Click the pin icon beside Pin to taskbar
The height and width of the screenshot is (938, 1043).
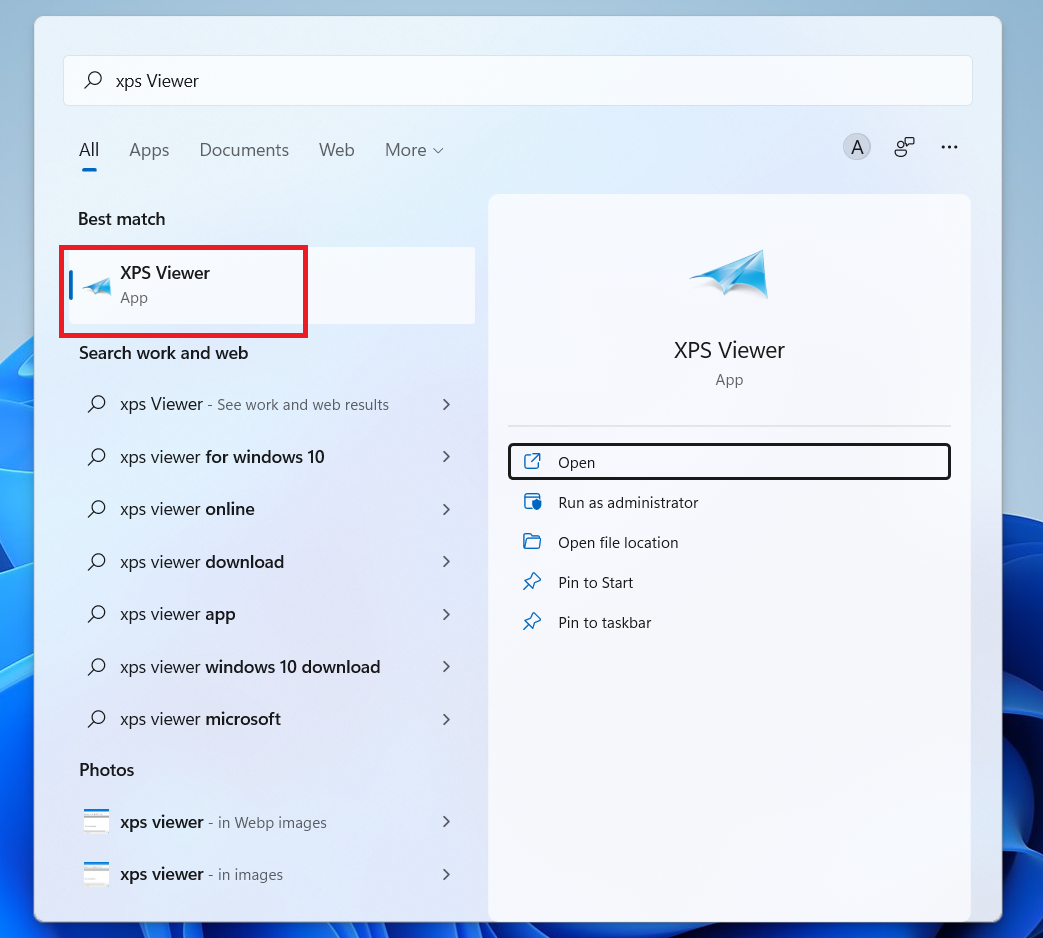tap(532, 621)
